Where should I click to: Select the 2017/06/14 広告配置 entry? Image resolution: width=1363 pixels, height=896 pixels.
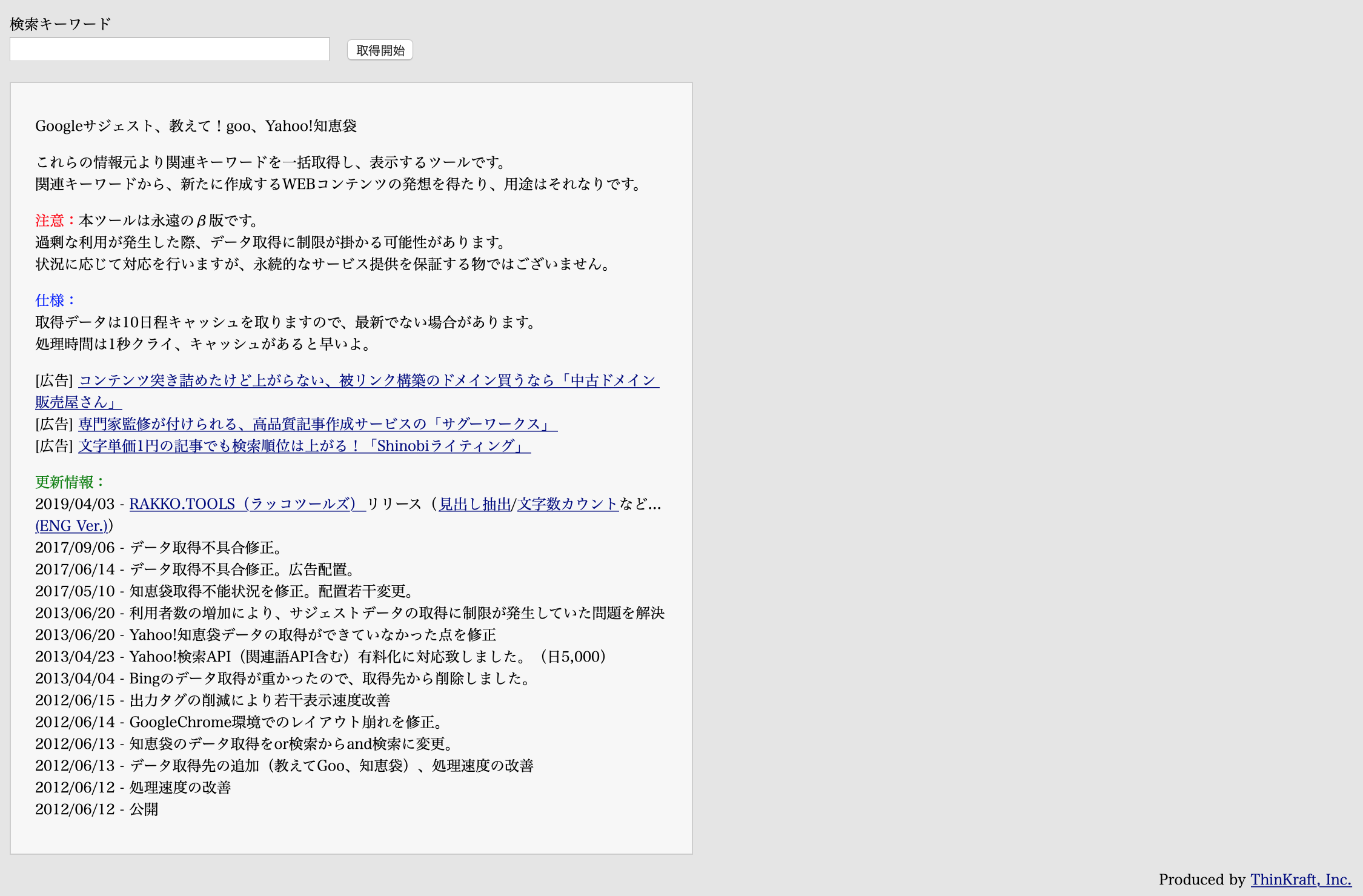tap(196, 569)
